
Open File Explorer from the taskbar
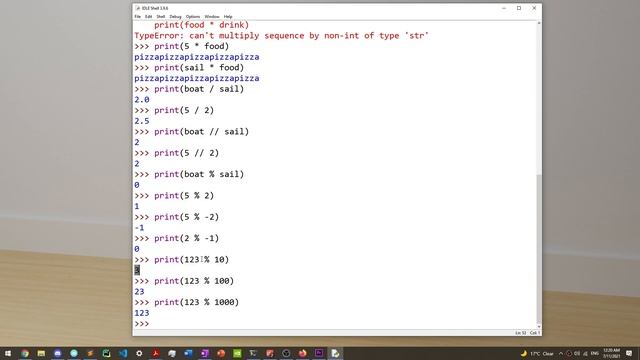click(41, 353)
